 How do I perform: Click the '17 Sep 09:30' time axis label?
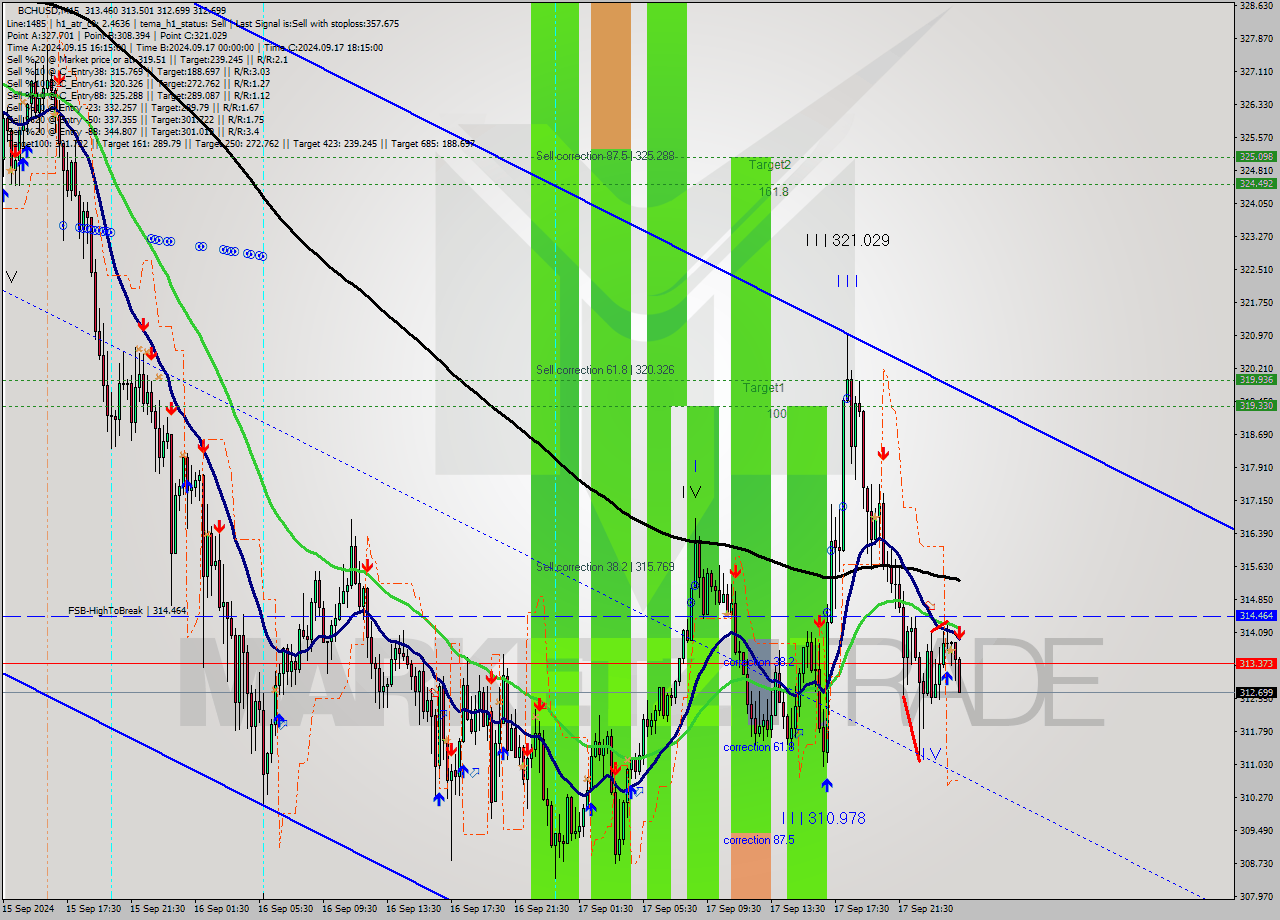pos(733,909)
